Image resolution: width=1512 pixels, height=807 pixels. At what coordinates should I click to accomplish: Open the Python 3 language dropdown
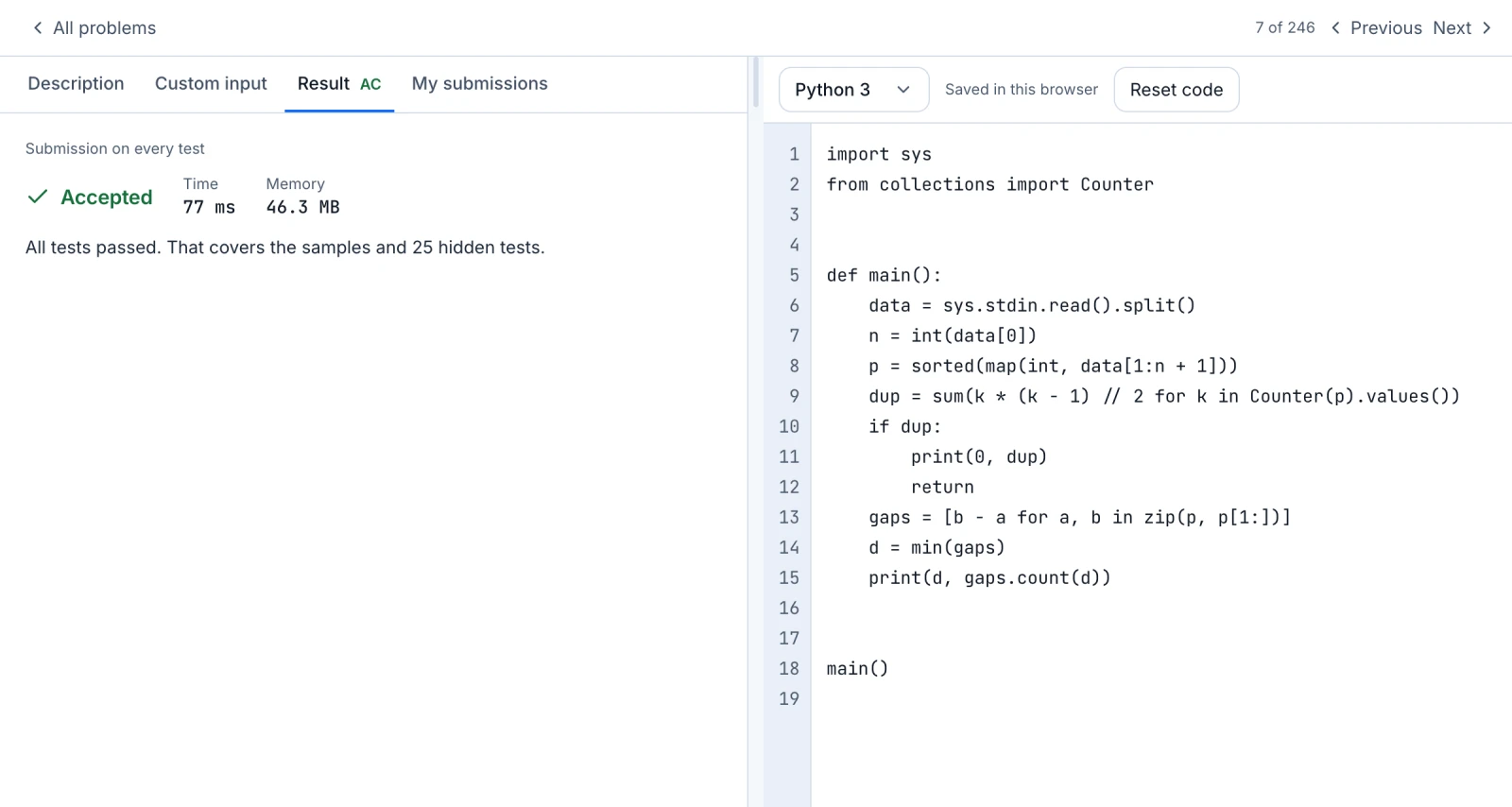pos(853,90)
